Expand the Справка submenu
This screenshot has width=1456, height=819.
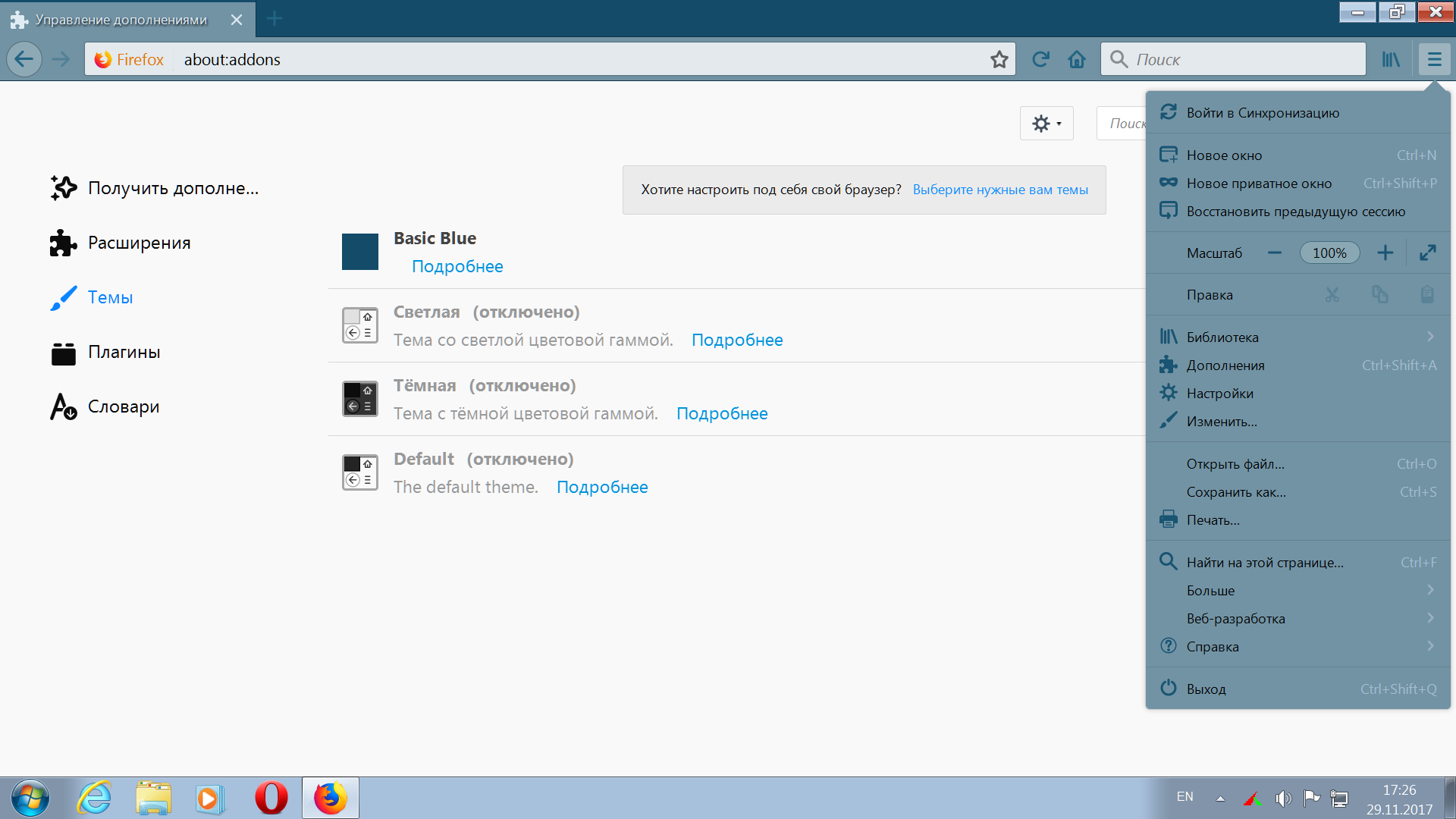[1298, 646]
